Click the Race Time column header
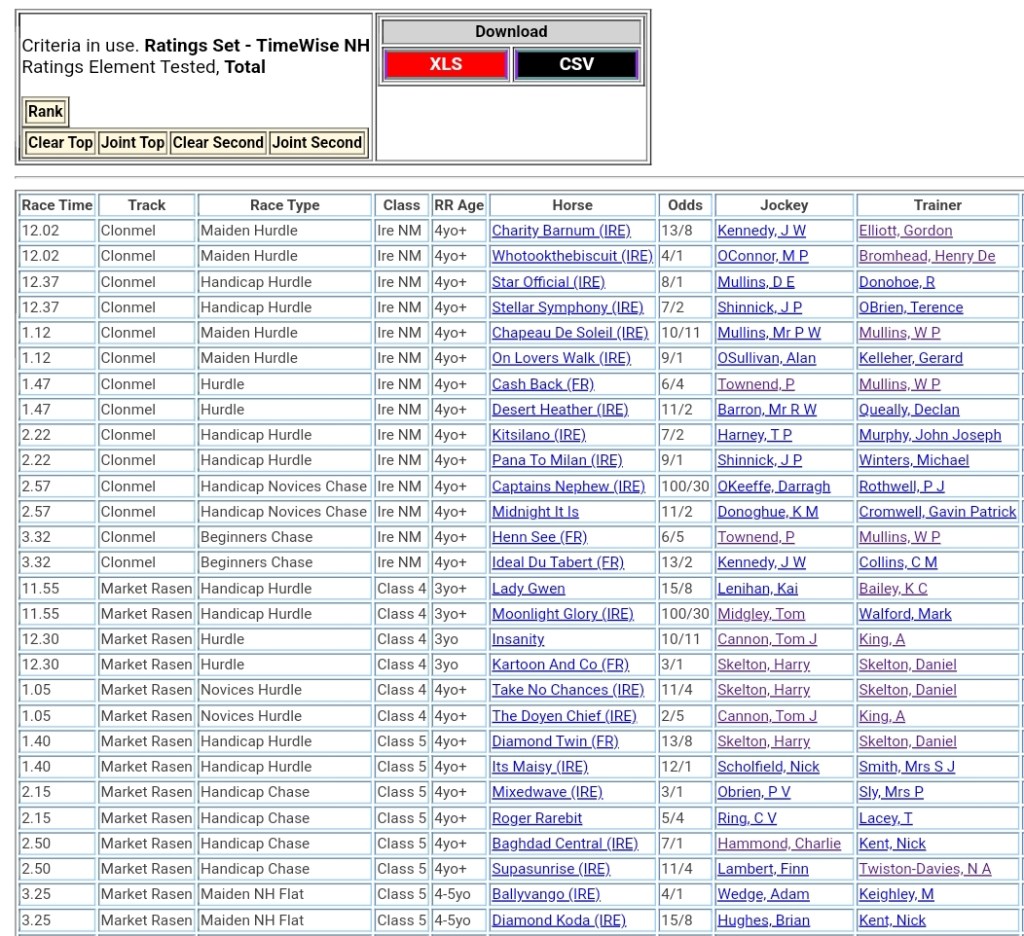 coord(57,205)
